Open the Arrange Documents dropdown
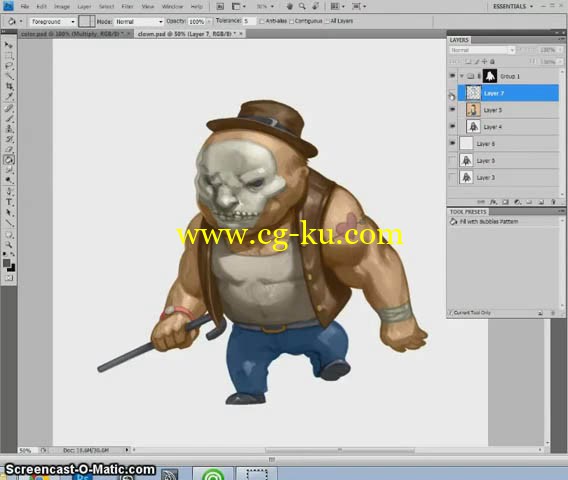Image resolution: width=568 pixels, height=480 pixels. [x=338, y=6]
